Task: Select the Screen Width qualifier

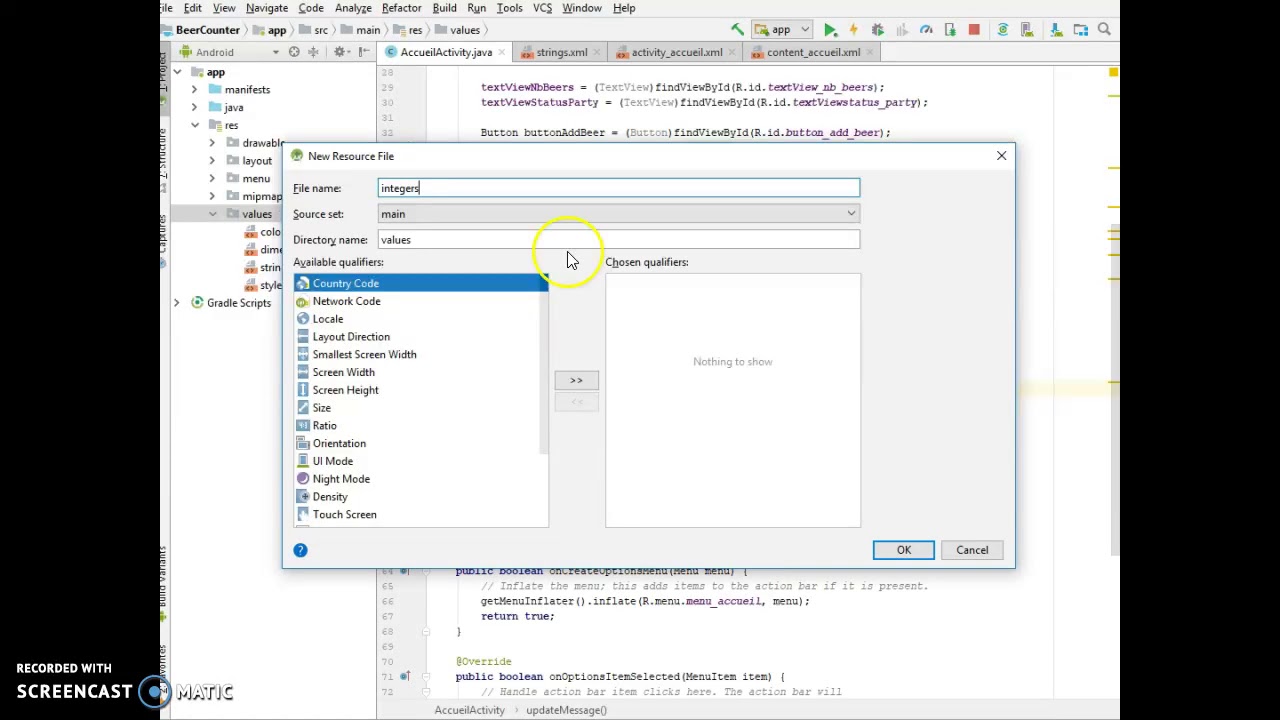Action: 421,372
